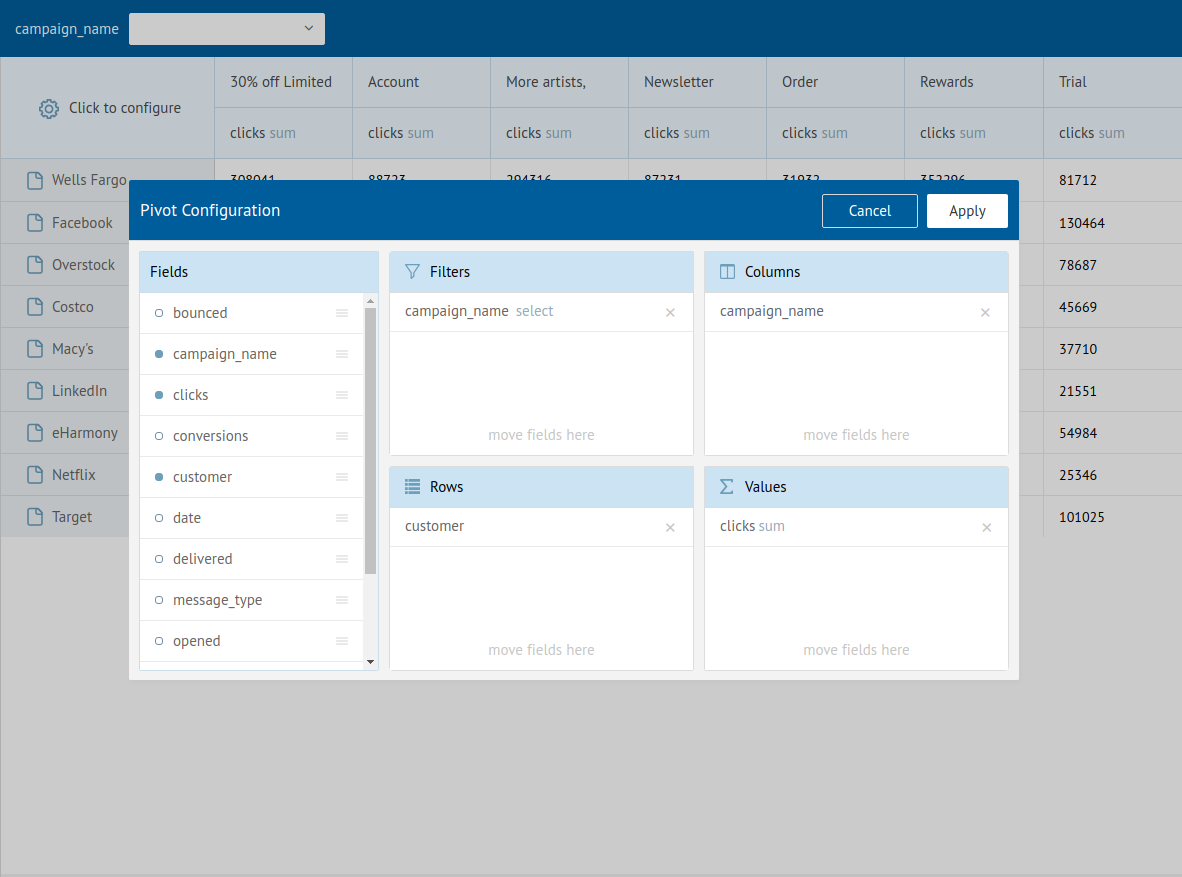This screenshot has height=877, width=1182.
Task: Click the Fields list vertical scrollbar thumb
Action: [x=370, y=440]
